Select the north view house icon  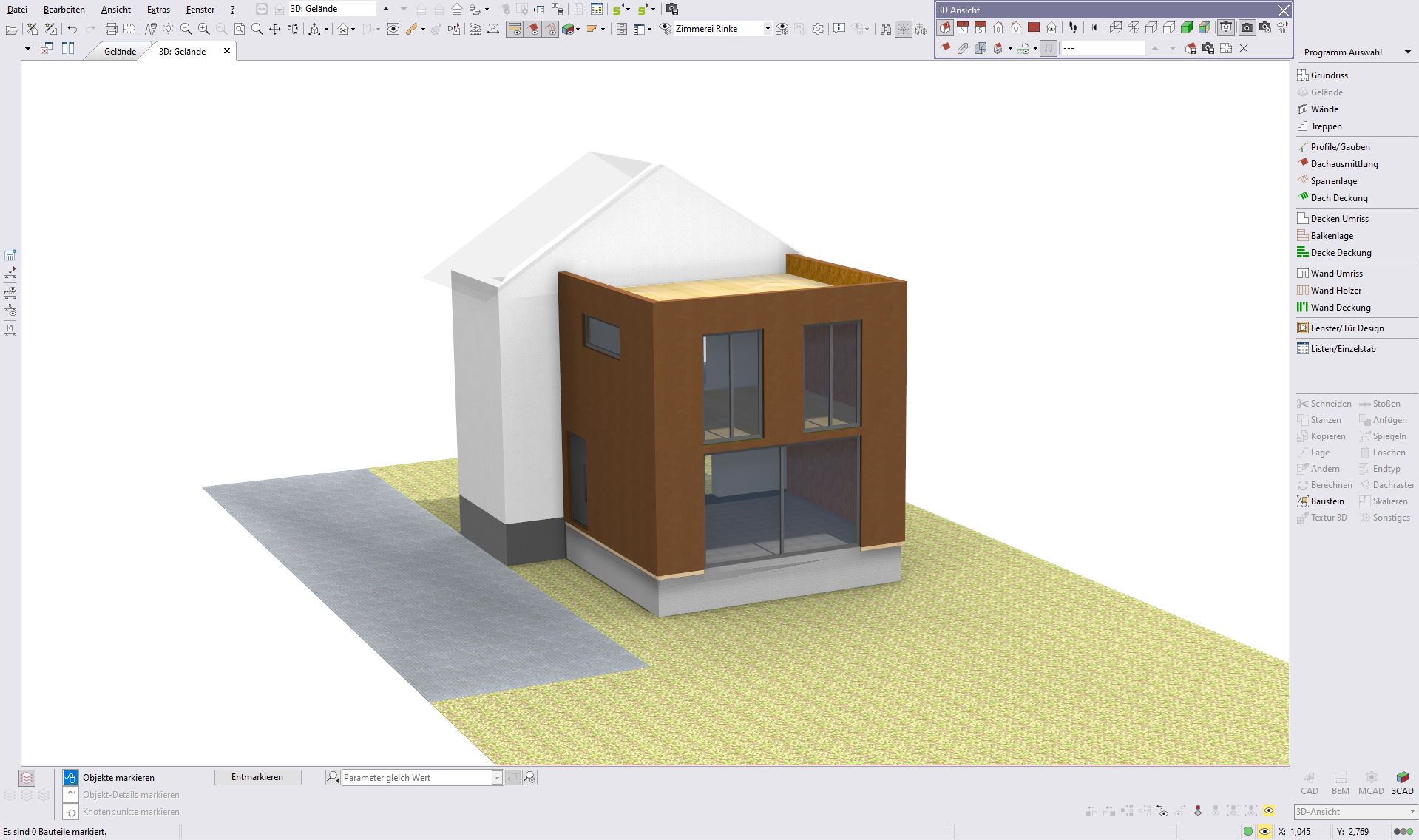(x=963, y=28)
